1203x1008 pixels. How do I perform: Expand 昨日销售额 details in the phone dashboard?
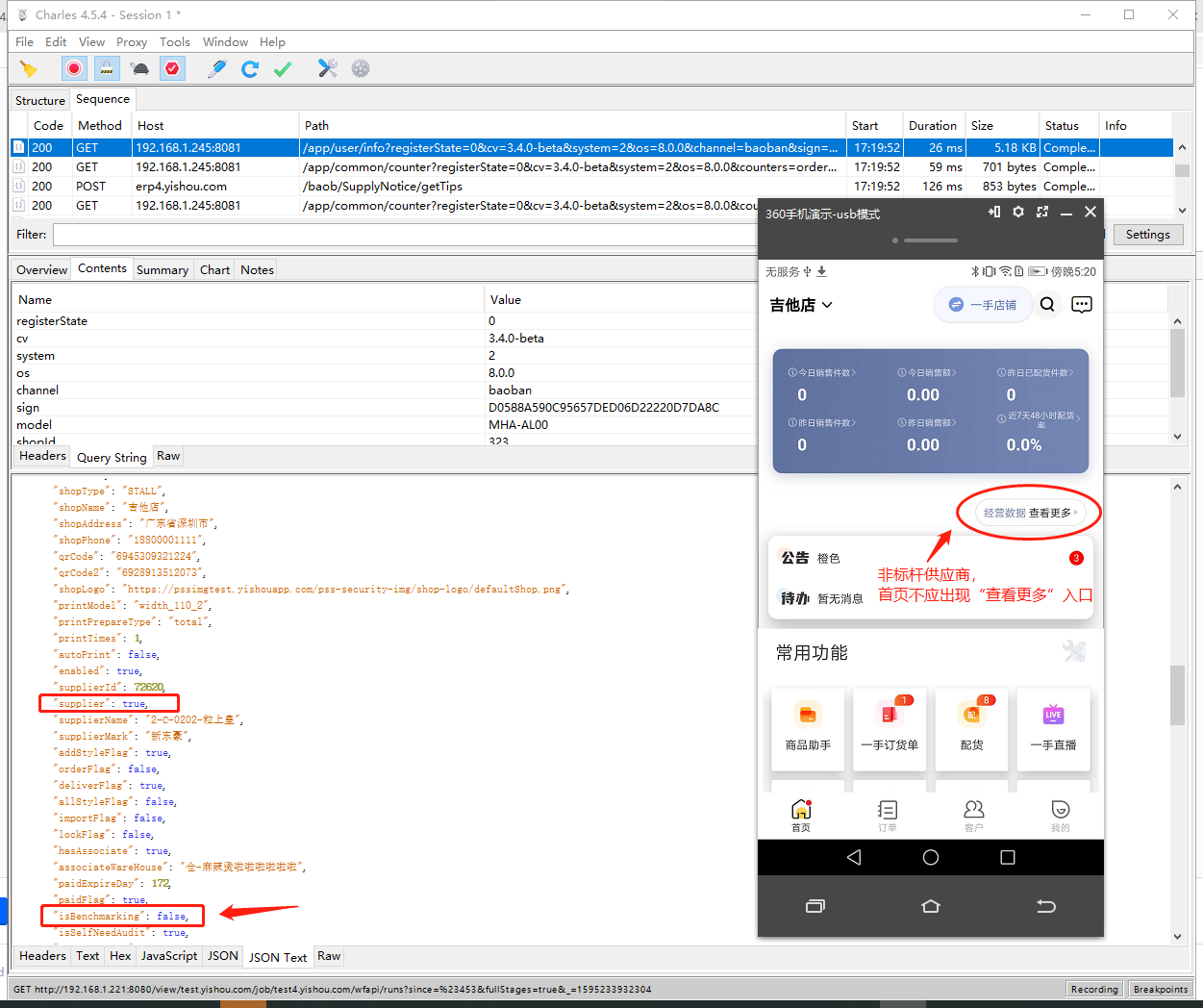[x=926, y=423]
